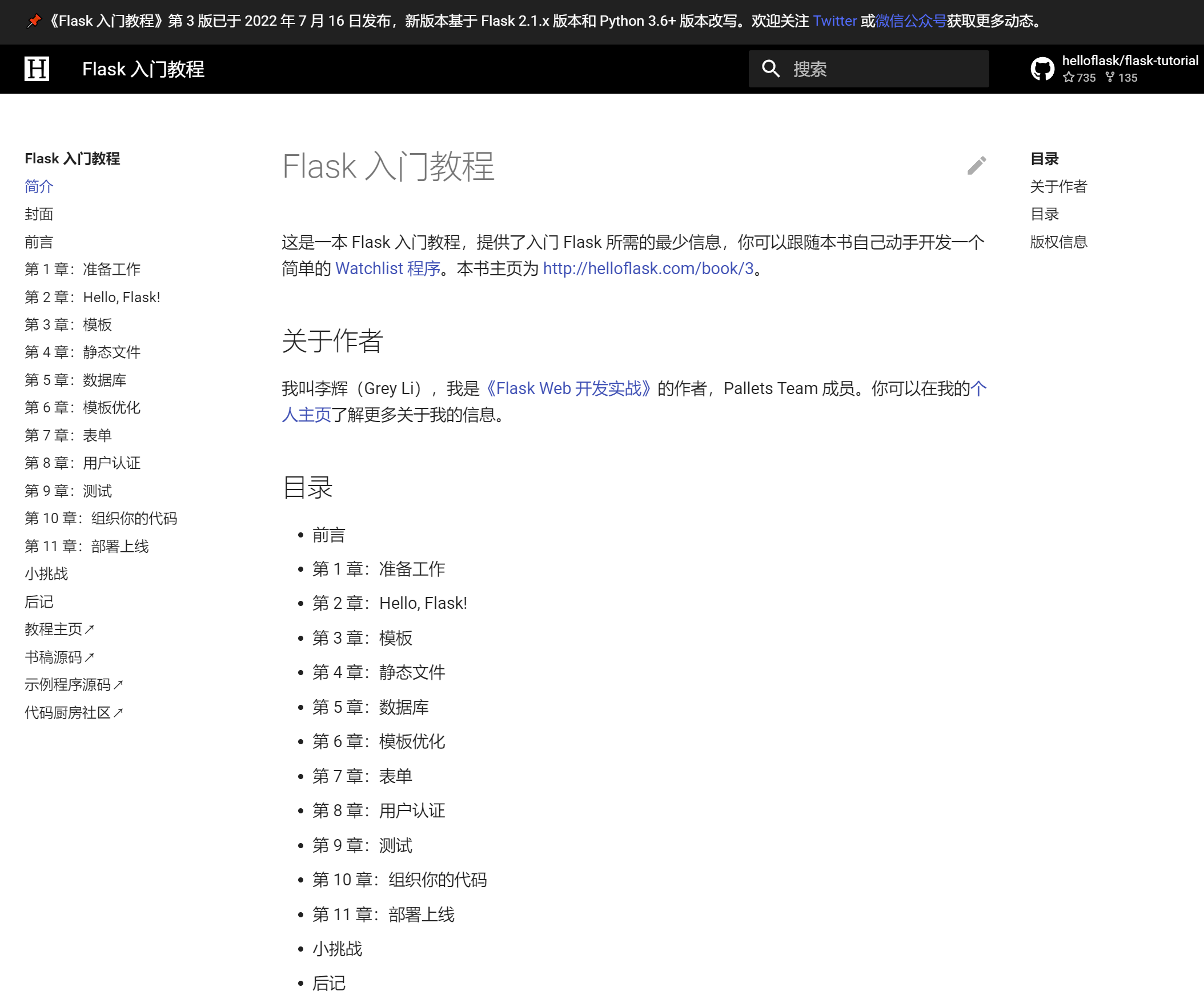
Task: Open 后记 in the left sidebar
Action: click(39, 601)
